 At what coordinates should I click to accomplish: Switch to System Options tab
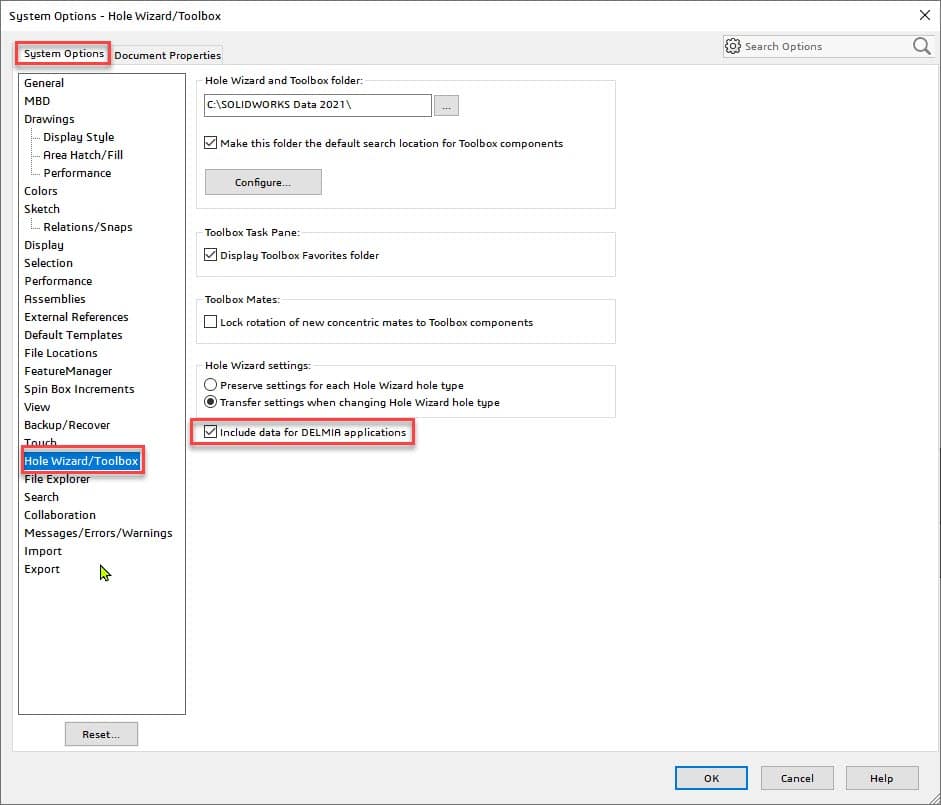click(x=64, y=54)
